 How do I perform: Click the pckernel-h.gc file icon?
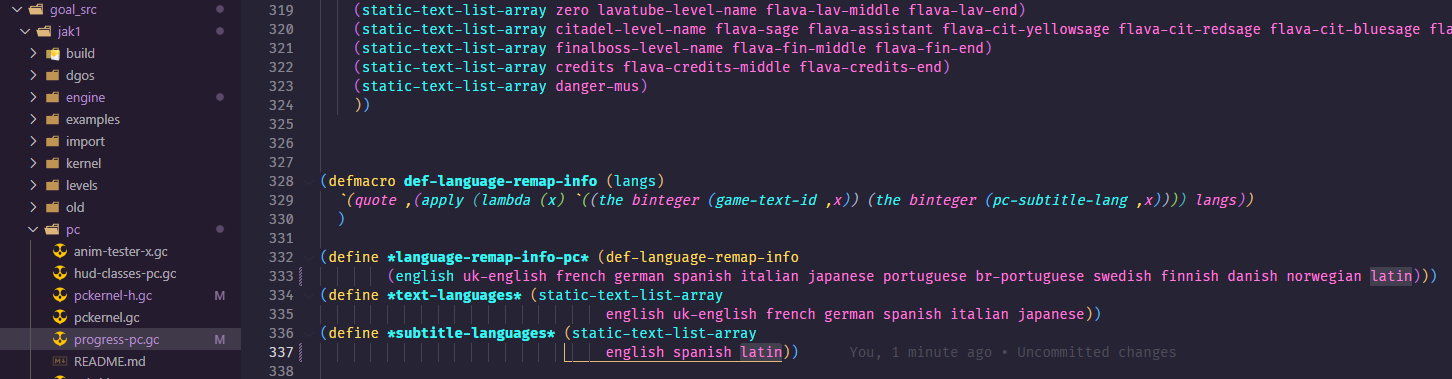[60, 296]
